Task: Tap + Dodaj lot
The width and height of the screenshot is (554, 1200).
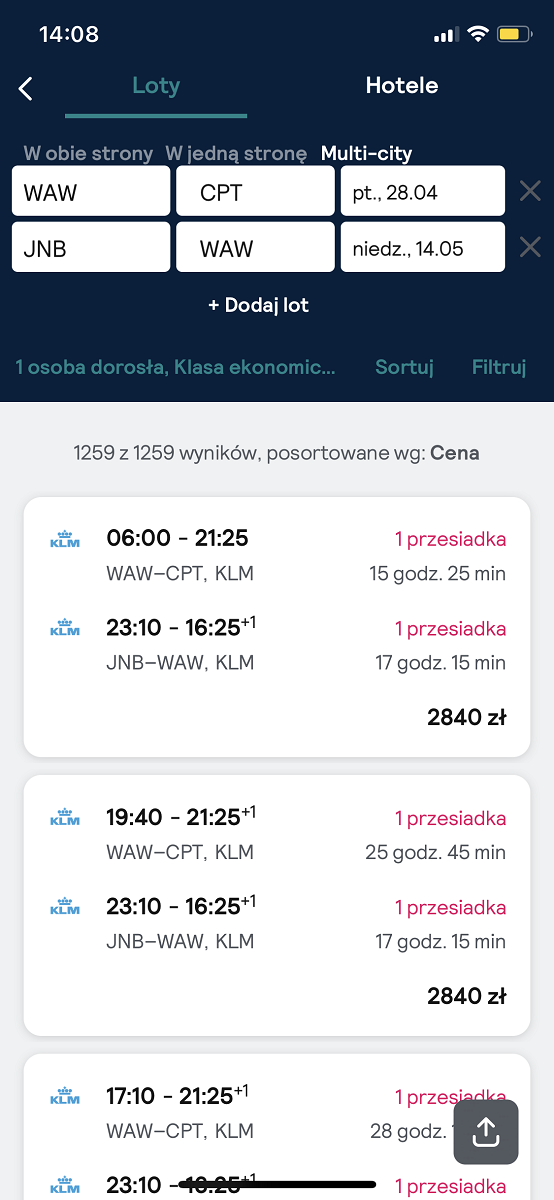Action: click(258, 305)
